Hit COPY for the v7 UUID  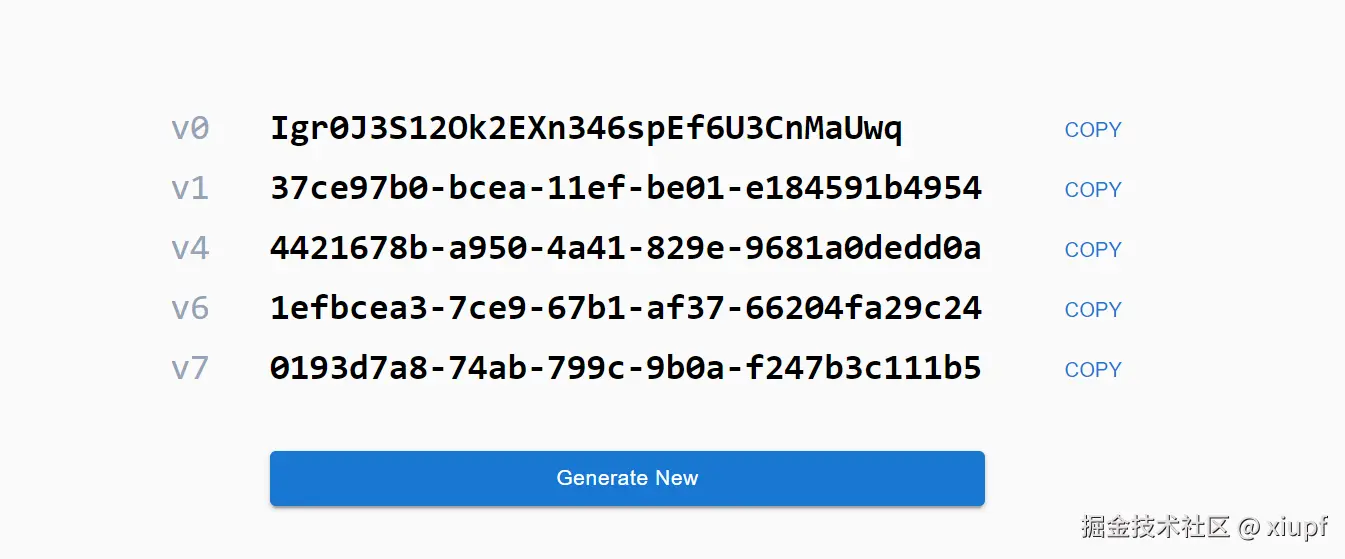click(x=1092, y=370)
